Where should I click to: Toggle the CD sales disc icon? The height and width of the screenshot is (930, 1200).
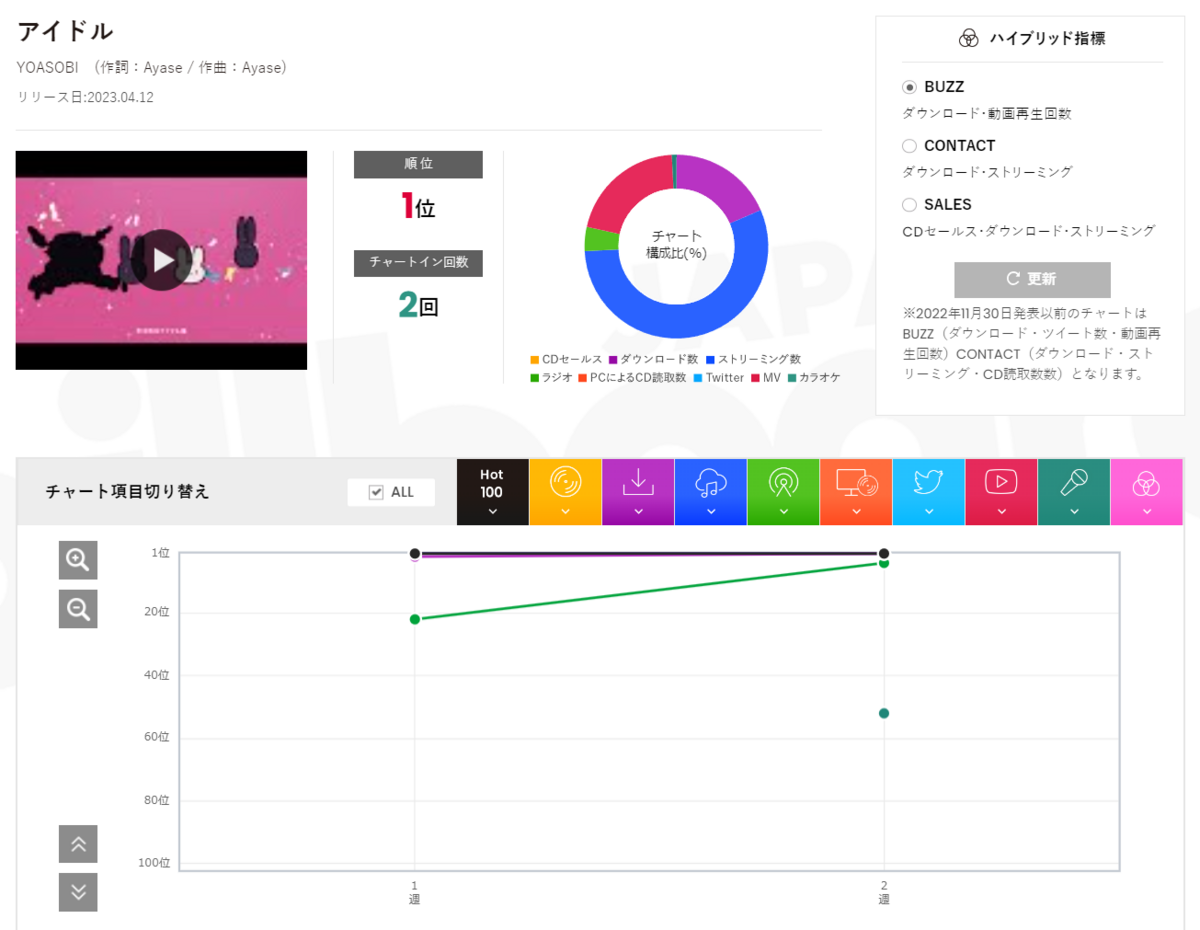coord(565,483)
